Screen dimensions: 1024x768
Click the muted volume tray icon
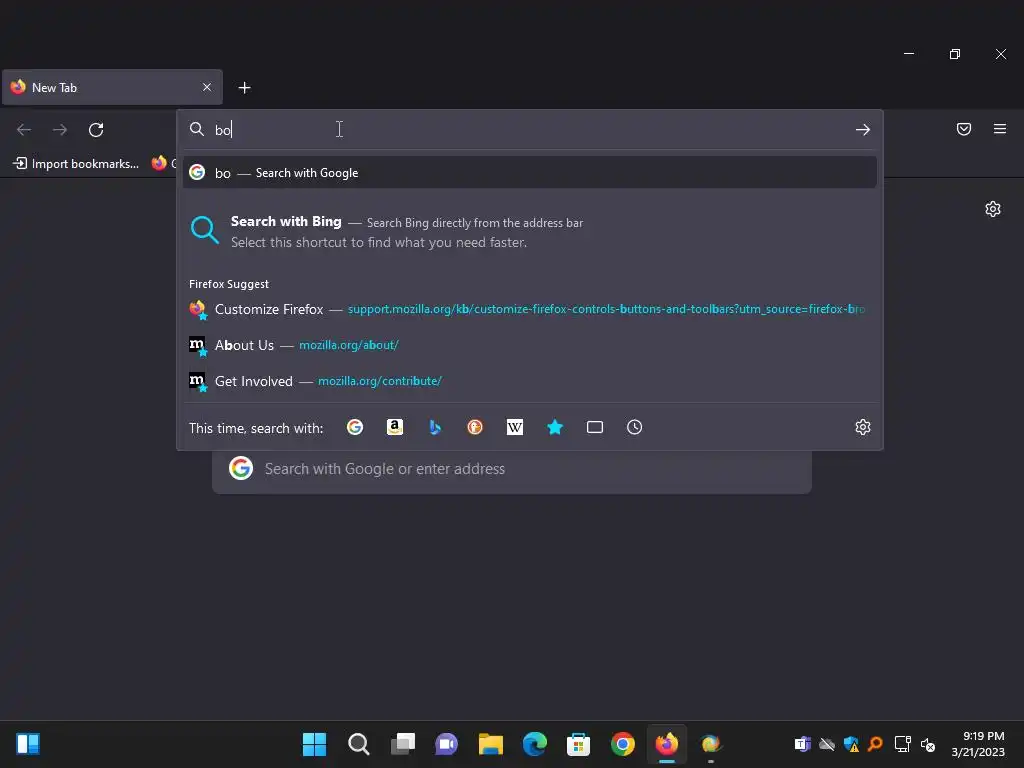[x=927, y=744]
